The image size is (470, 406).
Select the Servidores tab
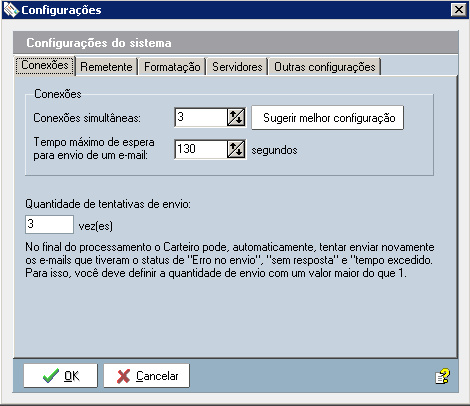[x=237, y=67]
